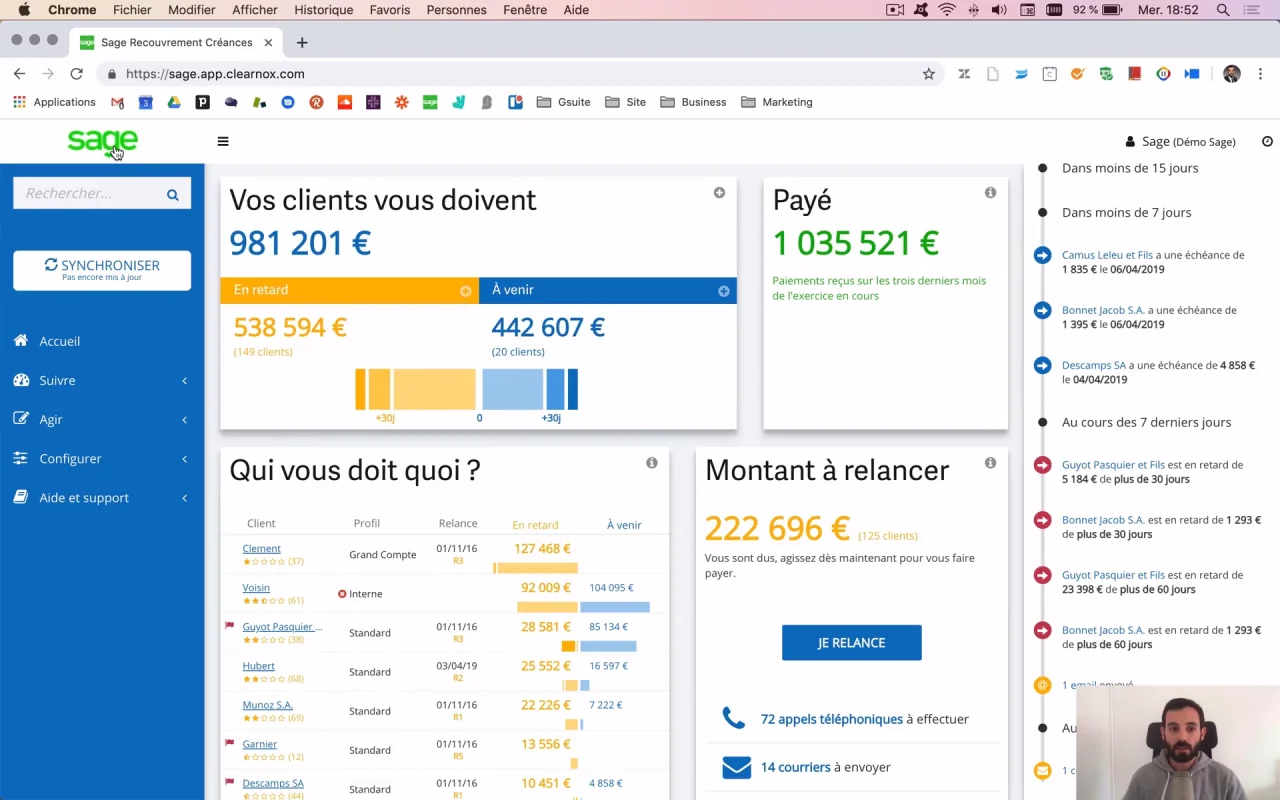The height and width of the screenshot is (800, 1280).
Task: Expand Vos clients vous doivent plus icon
Action: (719, 192)
